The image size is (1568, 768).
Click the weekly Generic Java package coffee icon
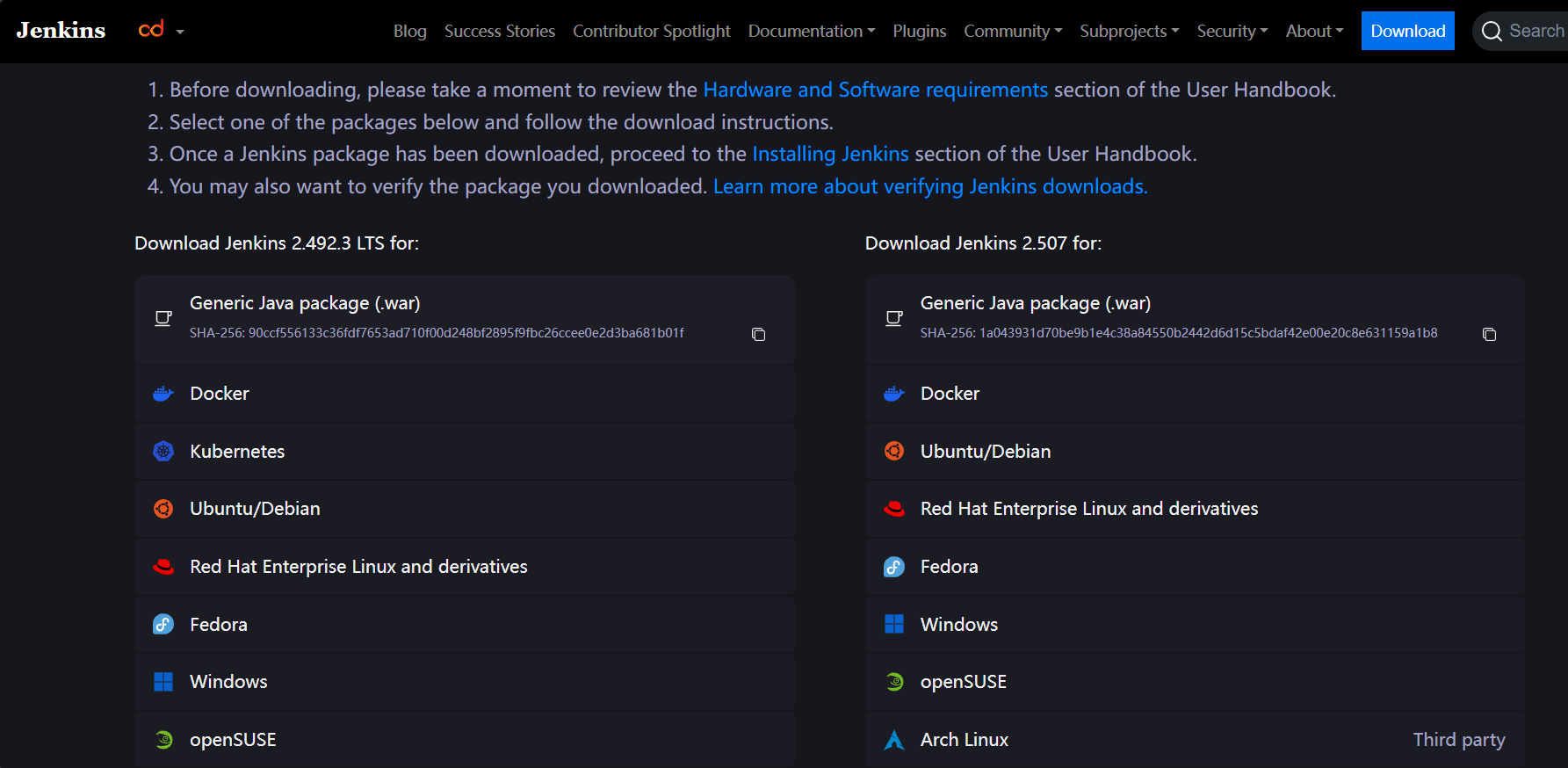pos(894,318)
